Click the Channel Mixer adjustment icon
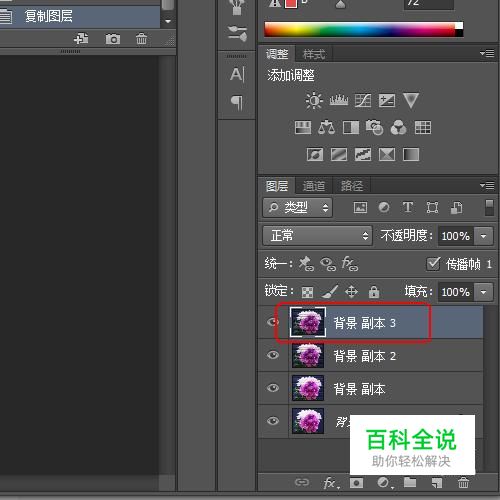500x500 pixels. click(x=398, y=127)
